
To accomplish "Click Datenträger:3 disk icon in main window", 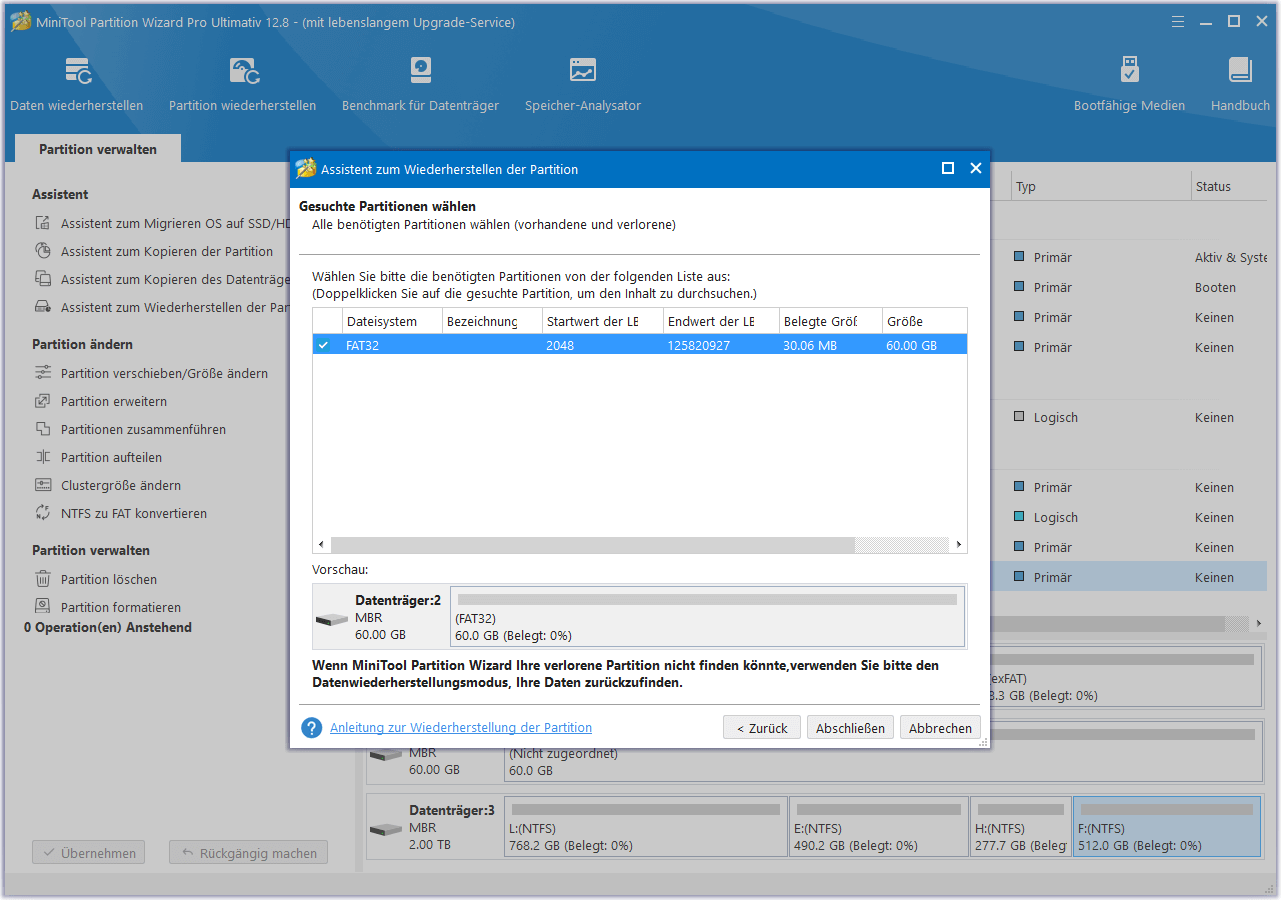I will tap(386, 830).
